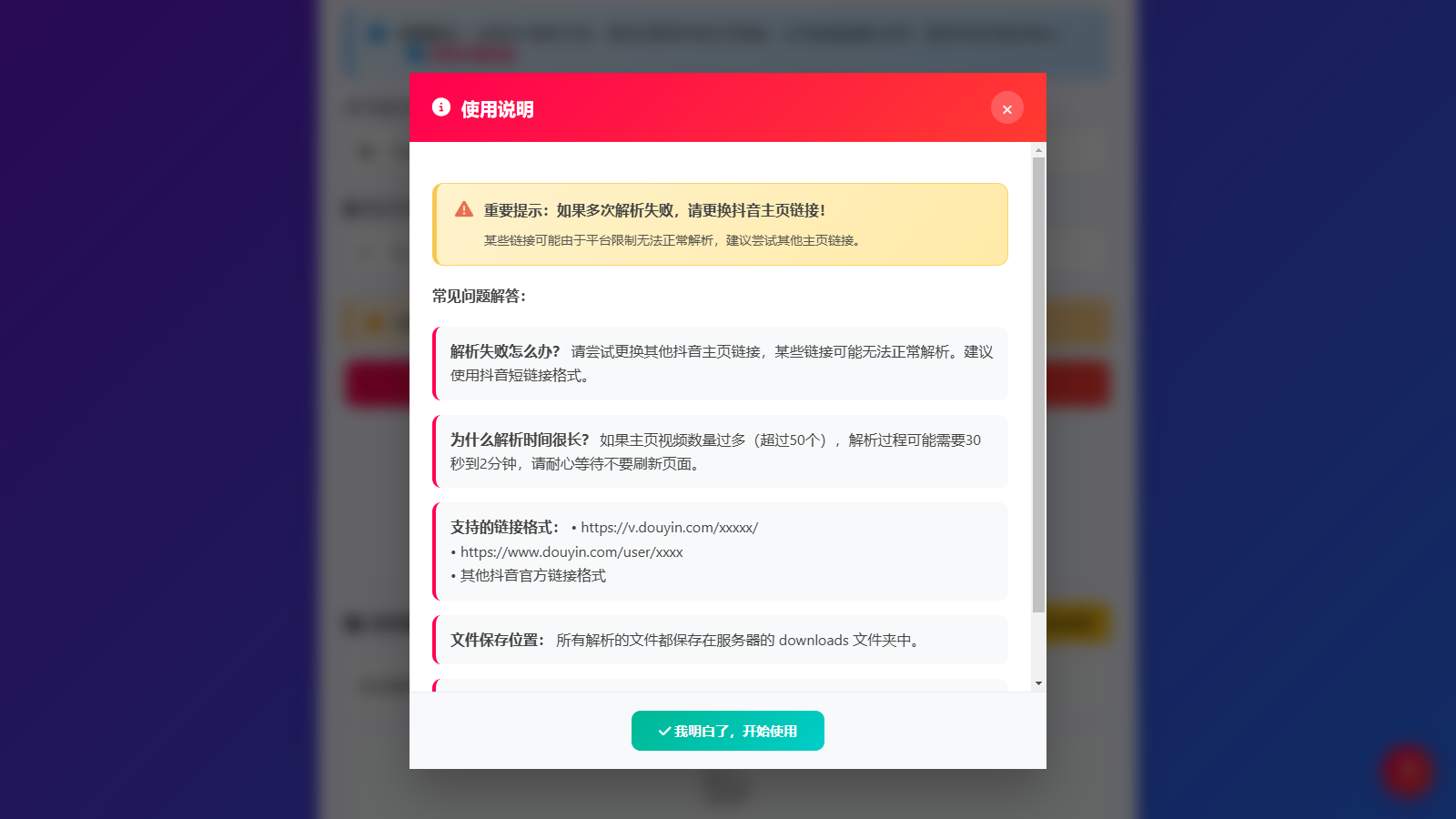Click 其他抖音官方链接格式 bullet item
The image size is (1456, 819).
tap(533, 576)
